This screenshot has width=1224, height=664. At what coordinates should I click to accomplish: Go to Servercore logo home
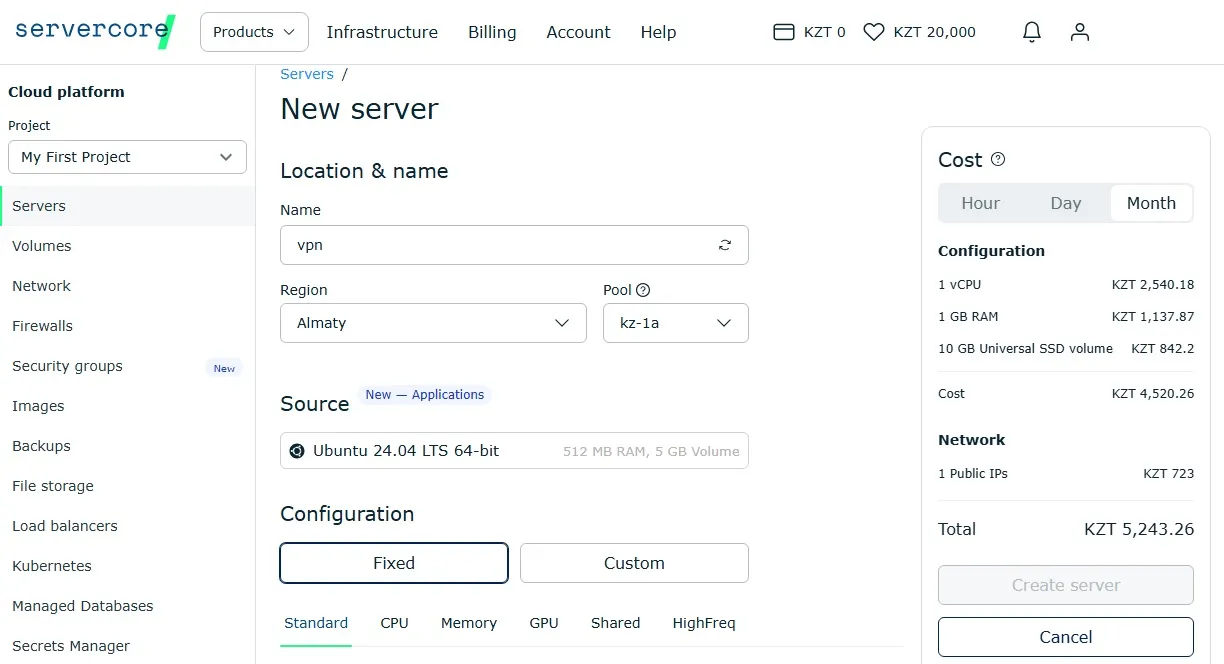[x=95, y=31]
